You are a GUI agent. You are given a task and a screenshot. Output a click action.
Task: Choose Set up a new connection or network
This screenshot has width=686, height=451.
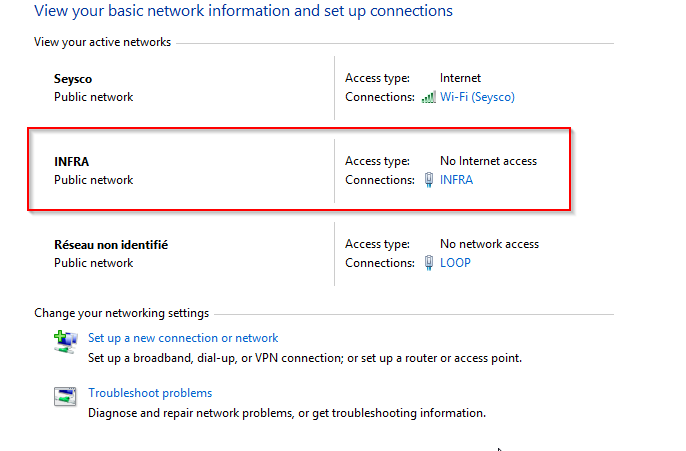click(183, 338)
